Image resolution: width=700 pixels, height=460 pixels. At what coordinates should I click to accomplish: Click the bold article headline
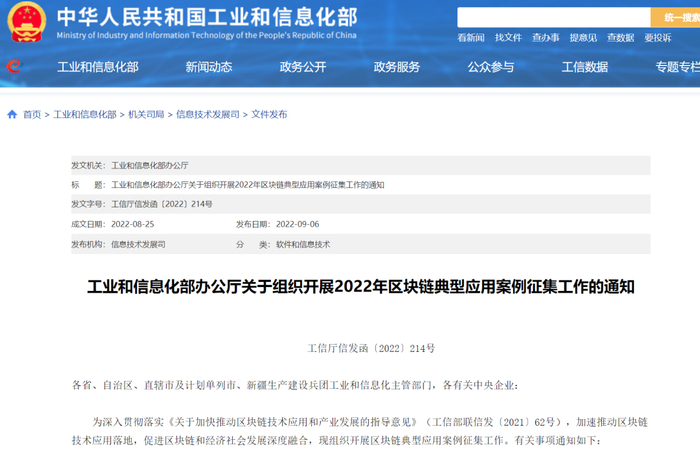[x=361, y=287]
